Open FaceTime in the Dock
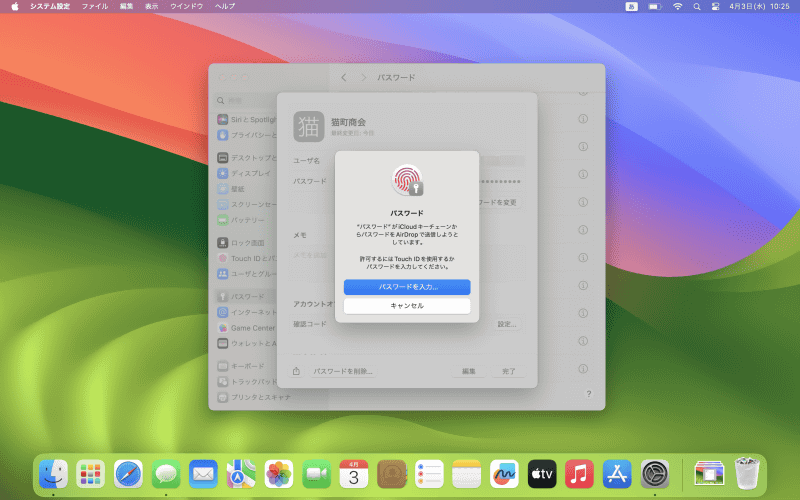The width and height of the screenshot is (800, 500). coord(316,474)
